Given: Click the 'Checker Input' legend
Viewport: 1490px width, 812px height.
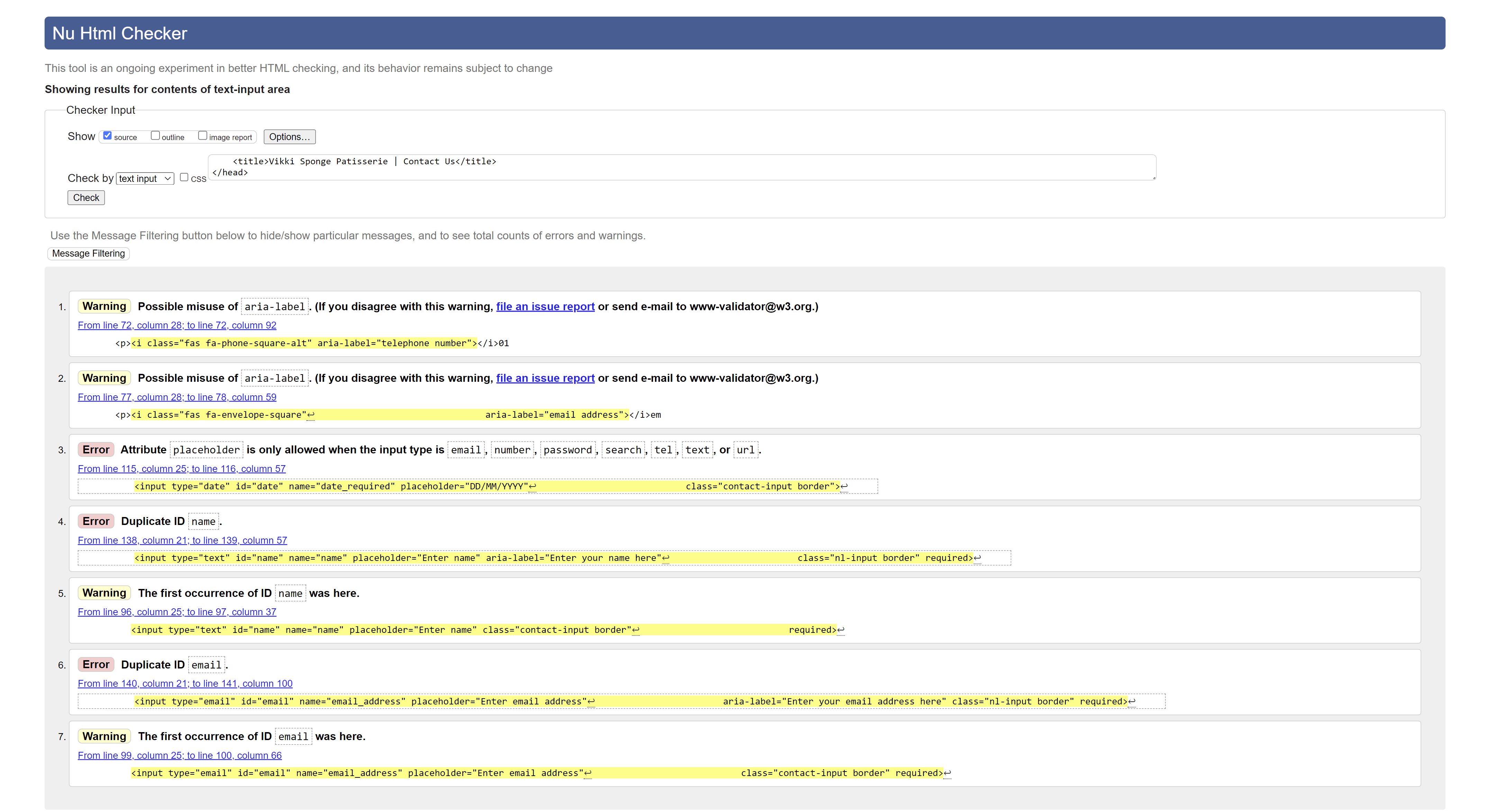Looking at the screenshot, I should (101, 110).
